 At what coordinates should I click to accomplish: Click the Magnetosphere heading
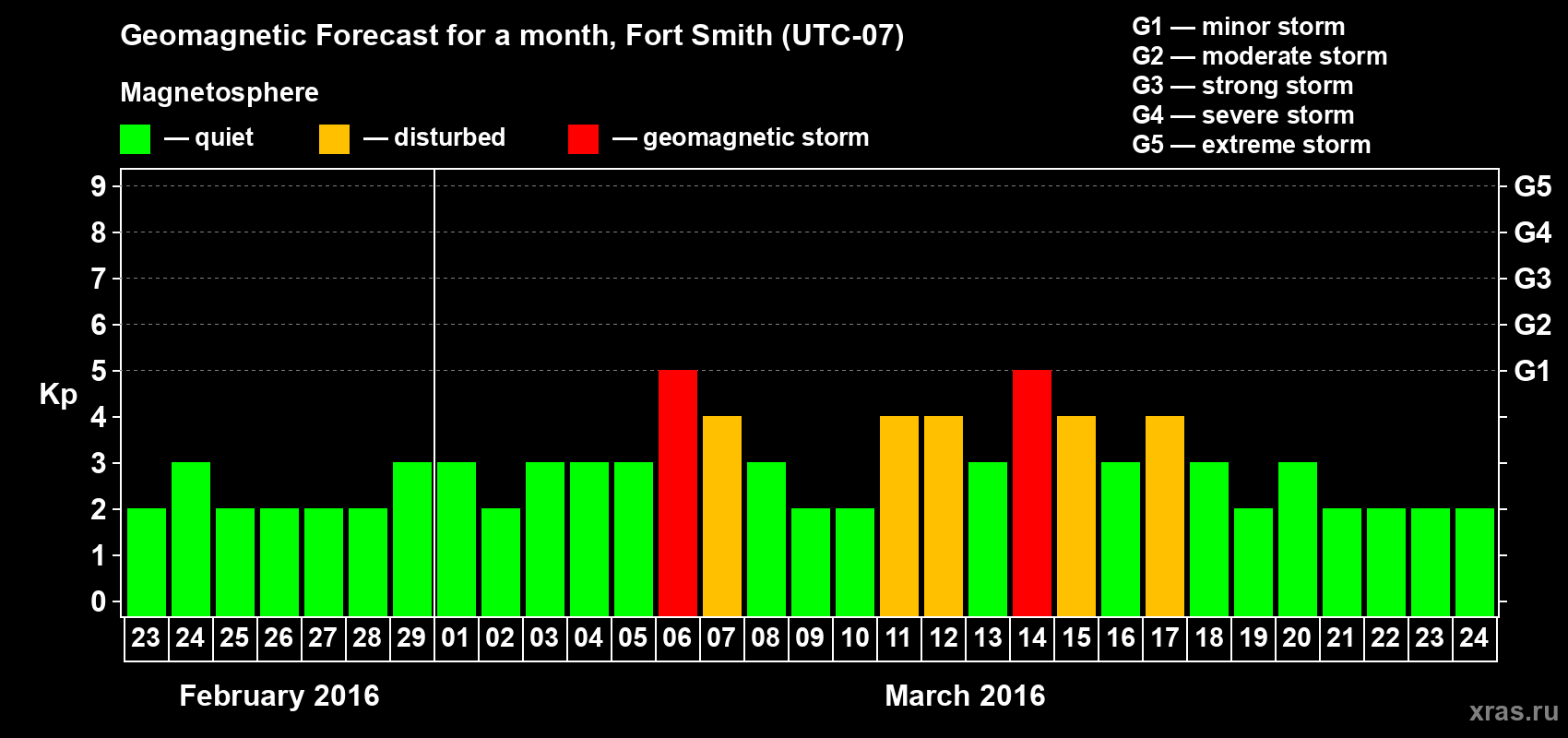pyautogui.click(x=220, y=92)
